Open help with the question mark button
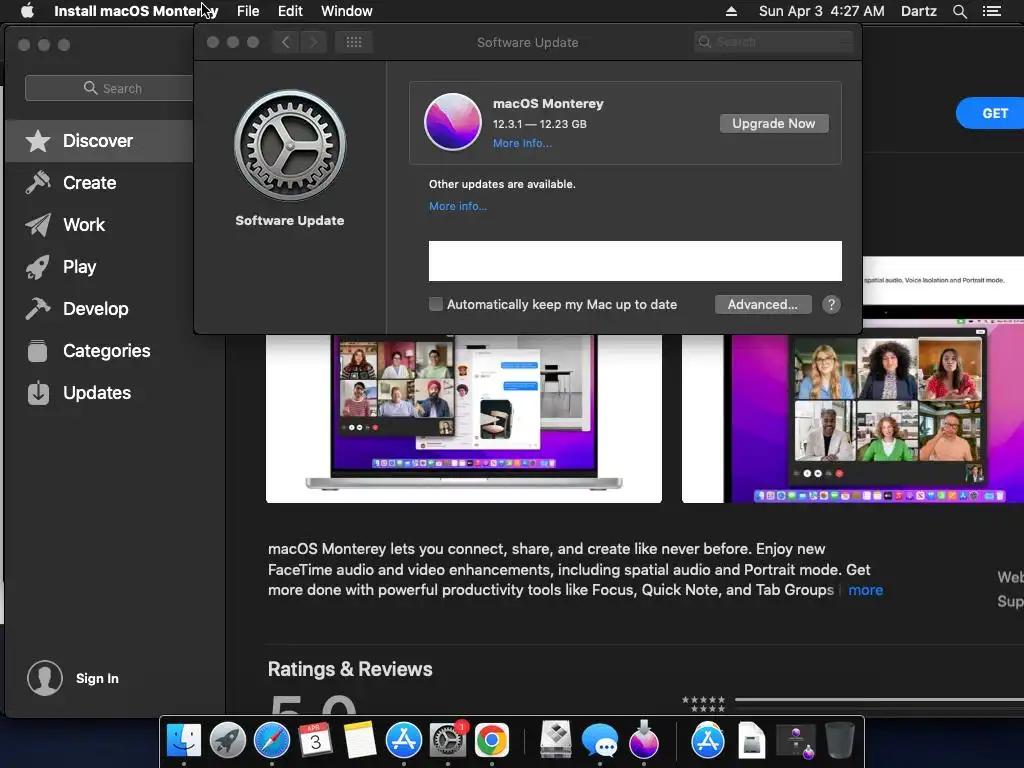 [x=831, y=304]
